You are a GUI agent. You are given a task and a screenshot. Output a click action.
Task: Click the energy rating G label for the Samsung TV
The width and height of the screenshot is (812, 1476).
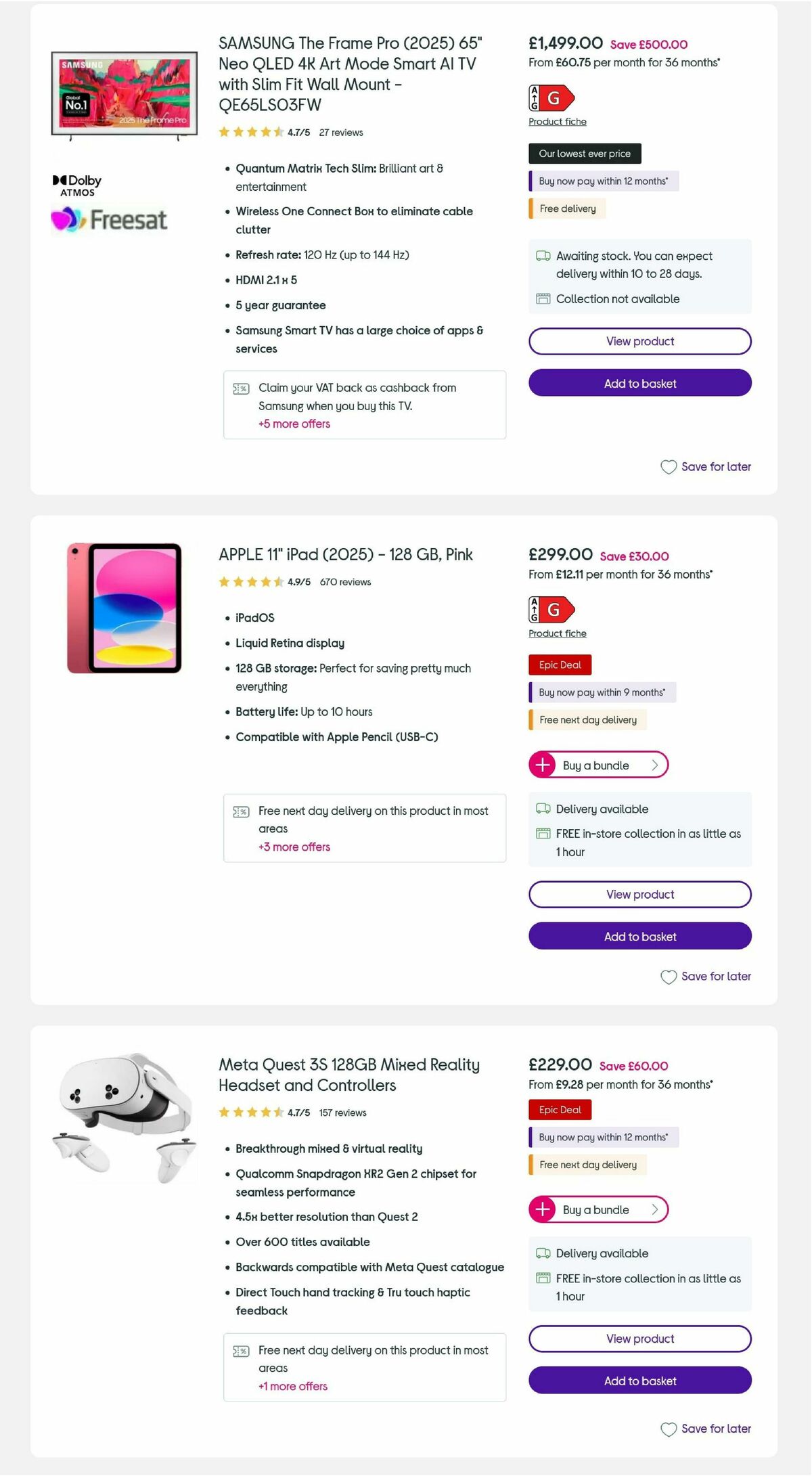point(550,99)
